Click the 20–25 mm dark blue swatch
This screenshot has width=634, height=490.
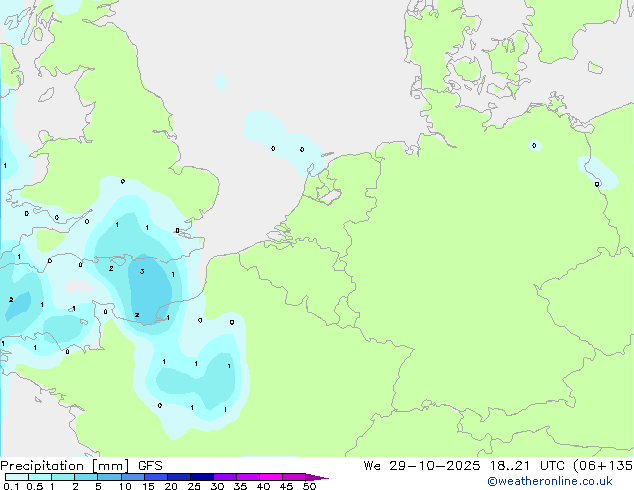[x=178, y=477]
